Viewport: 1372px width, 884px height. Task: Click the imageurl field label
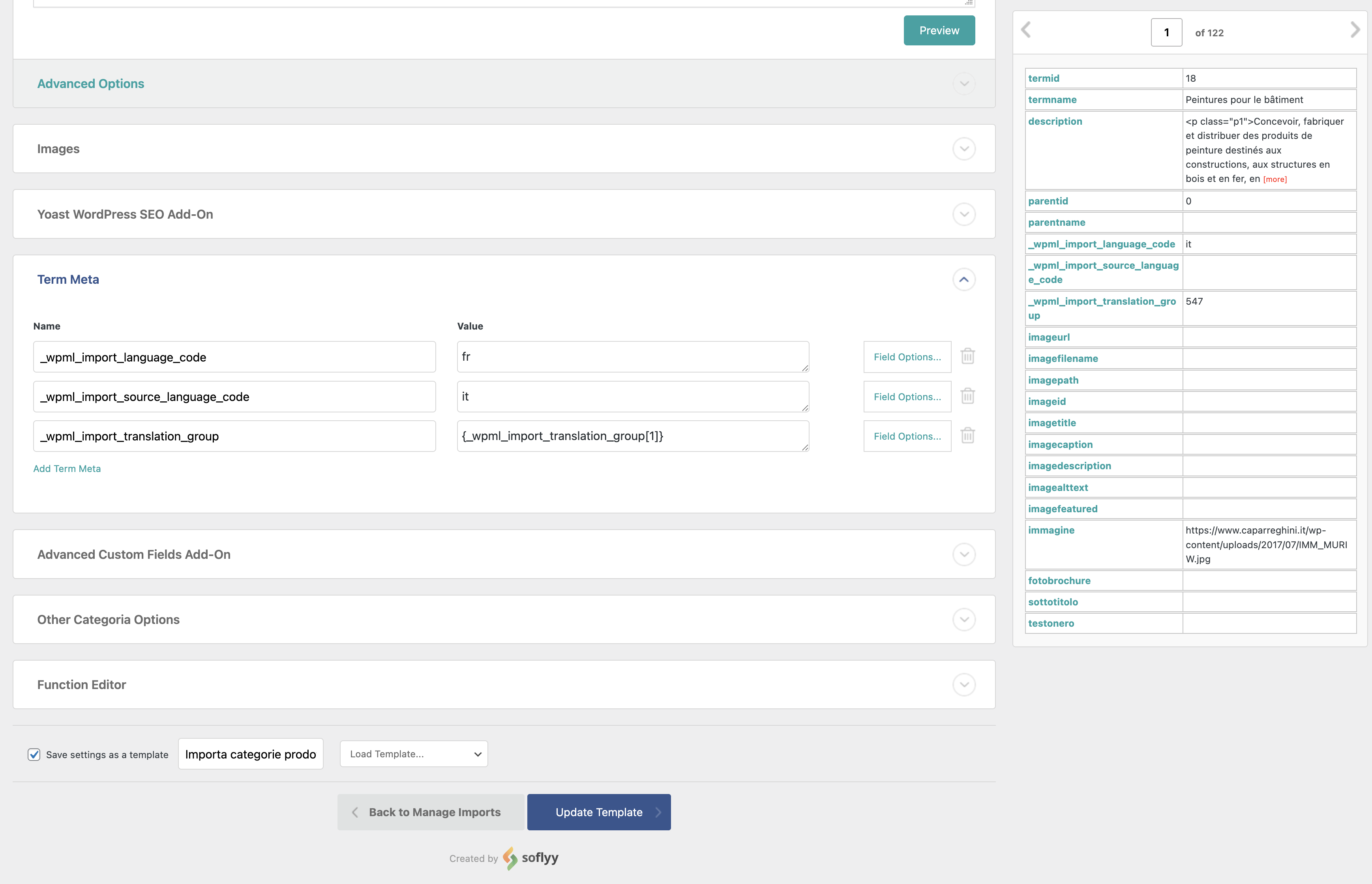[x=1048, y=337]
